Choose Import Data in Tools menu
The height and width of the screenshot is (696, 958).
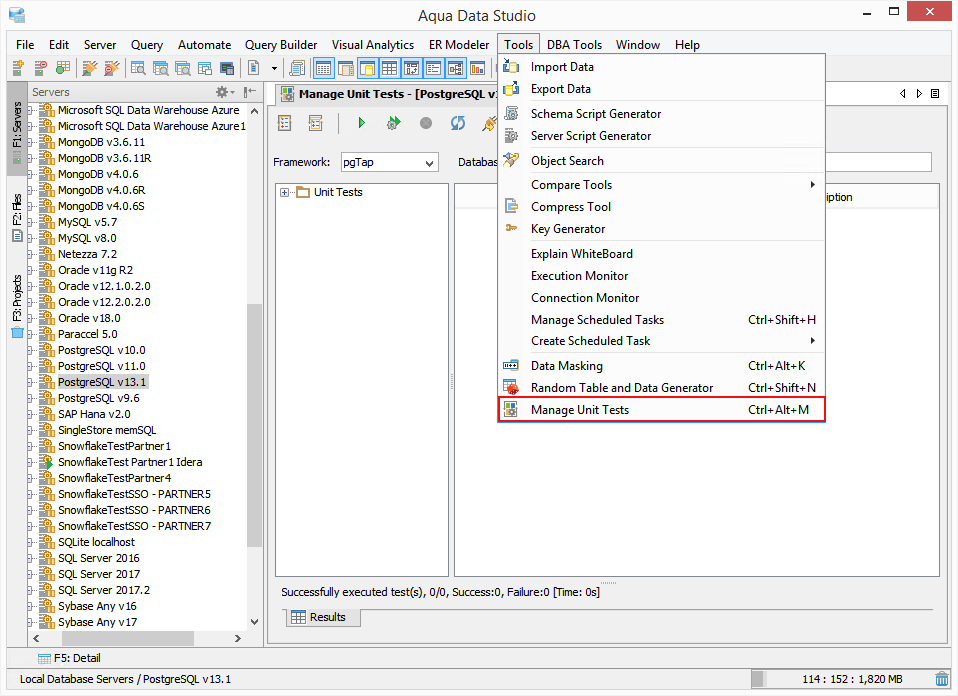point(662,67)
